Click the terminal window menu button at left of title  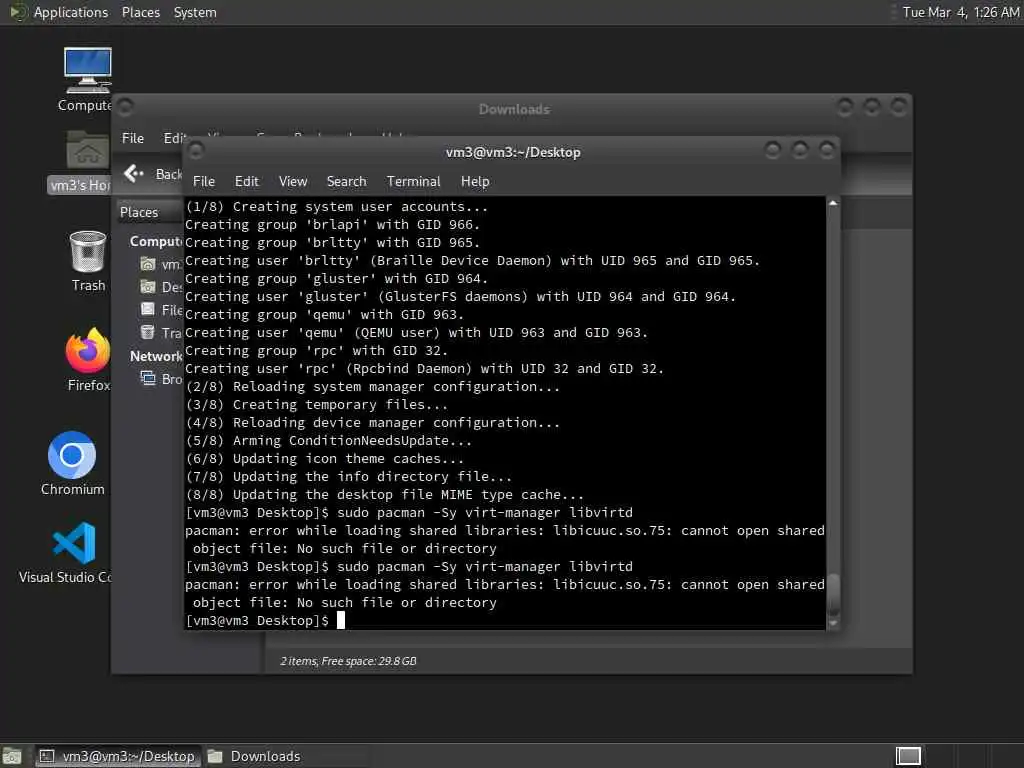point(196,151)
